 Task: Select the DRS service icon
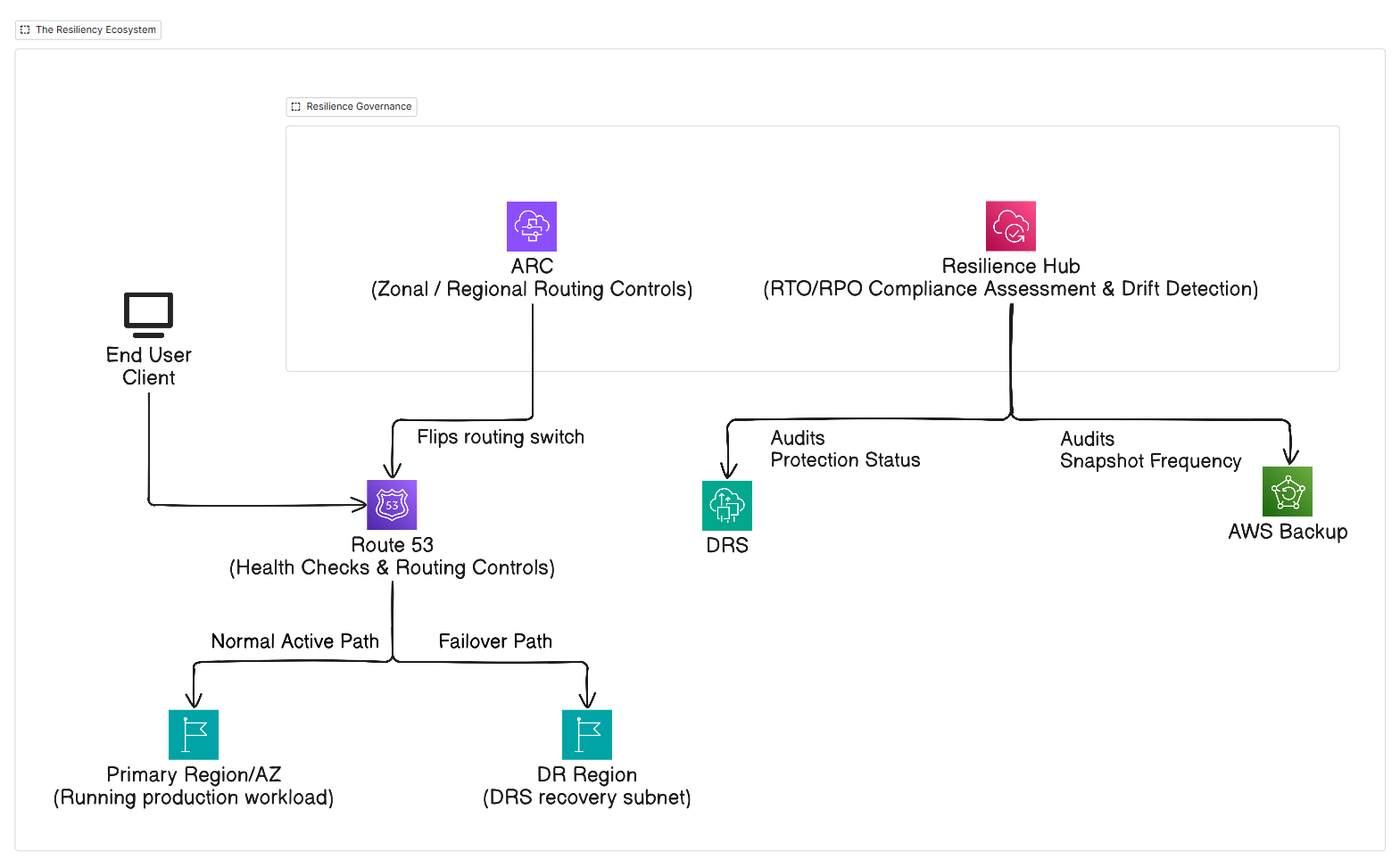pos(727,506)
